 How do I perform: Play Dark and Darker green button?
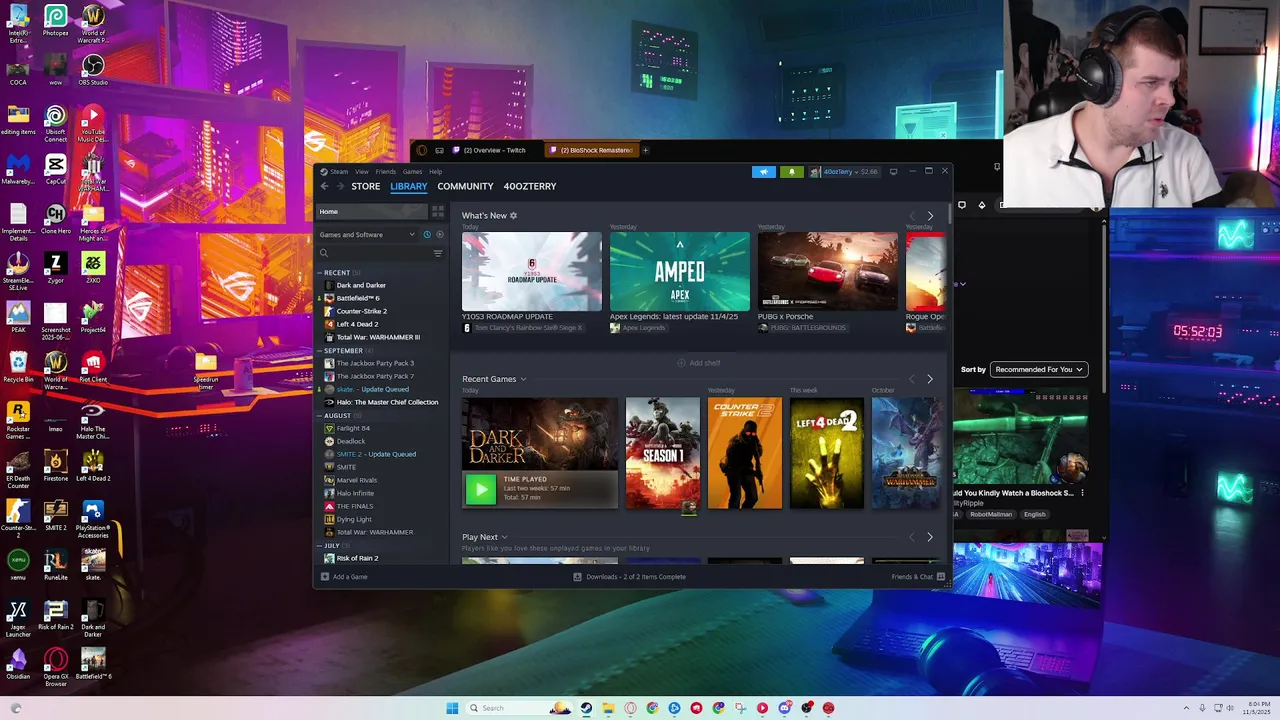click(481, 489)
